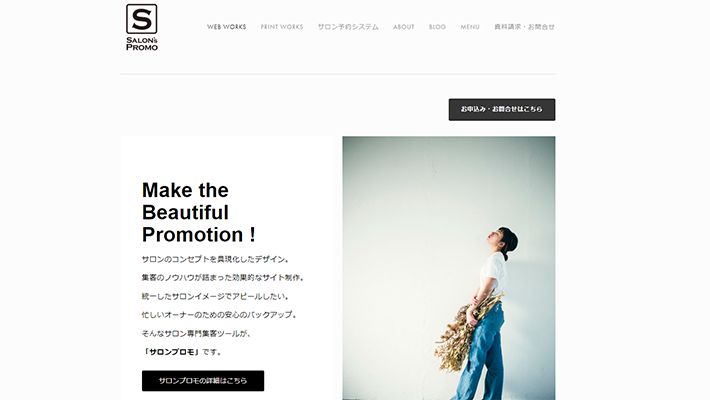
Task: Open the ABOUT page
Action: click(403, 27)
